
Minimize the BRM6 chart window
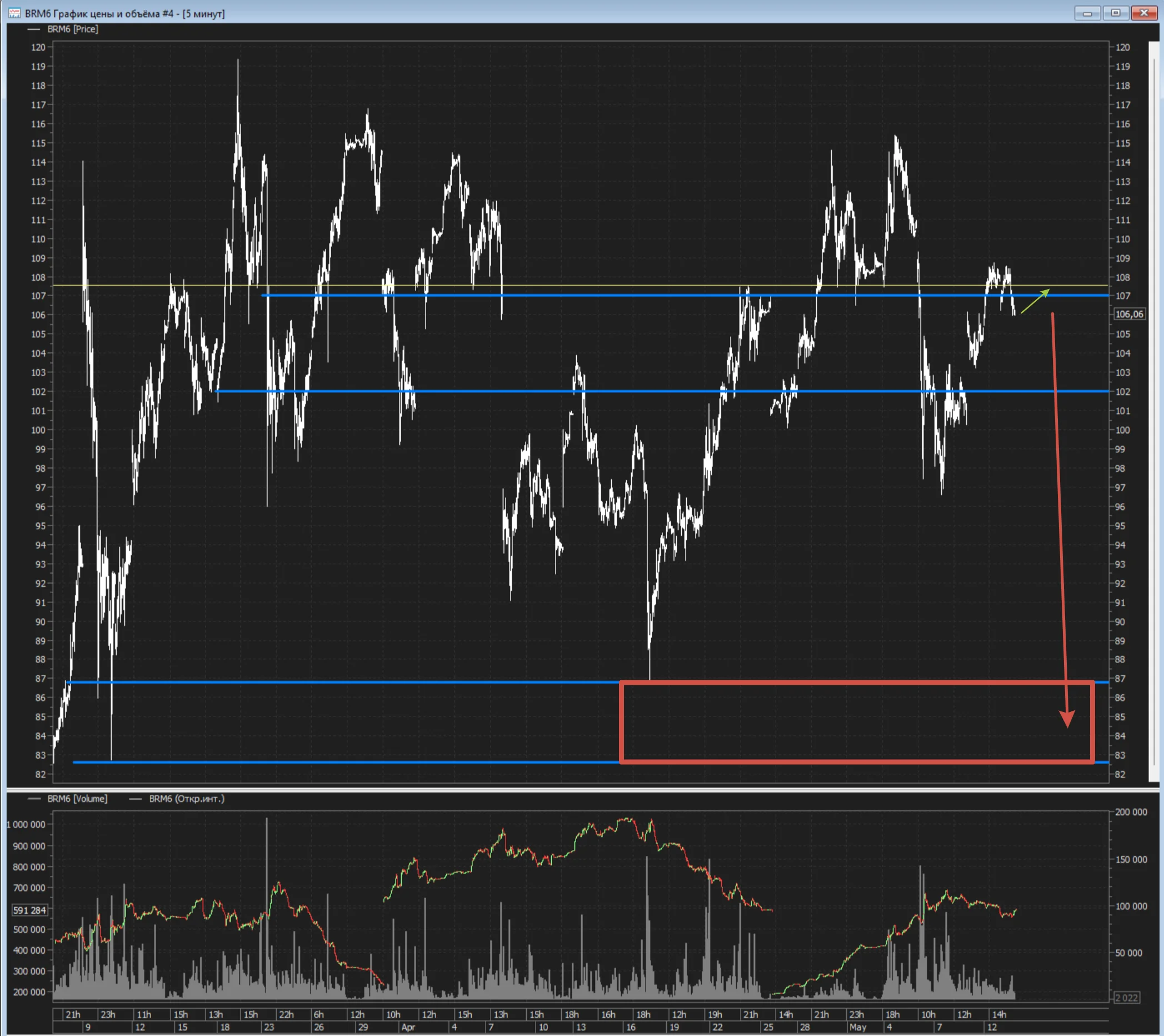1087,13
